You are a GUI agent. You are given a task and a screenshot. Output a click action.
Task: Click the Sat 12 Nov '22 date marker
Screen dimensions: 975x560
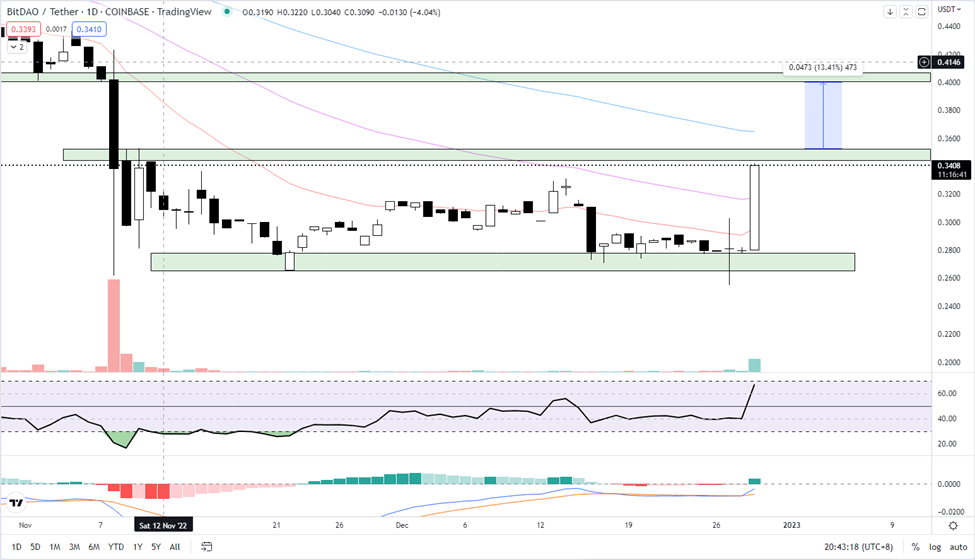pos(163,526)
